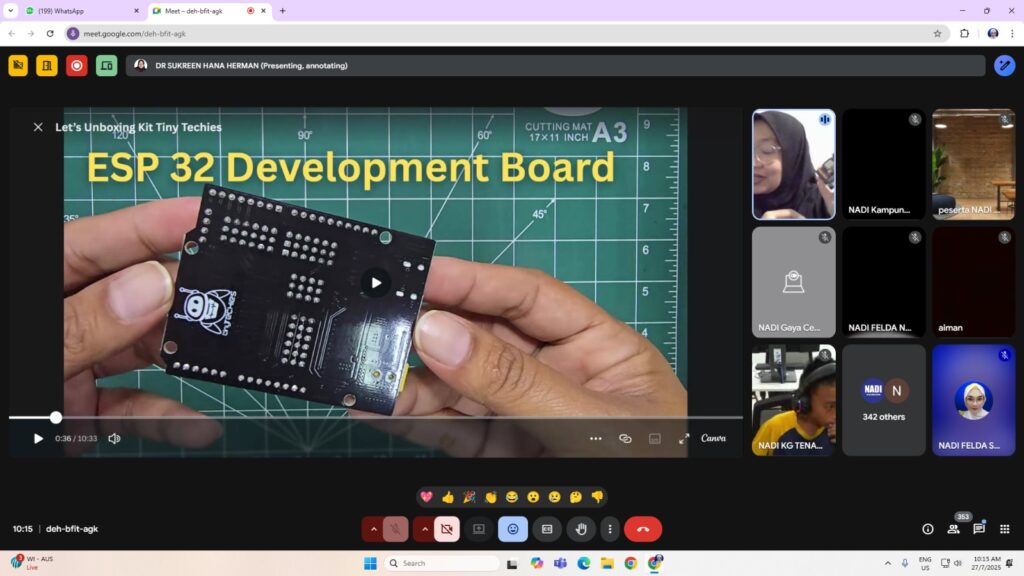Click the raise hand button
The width and height of the screenshot is (1024, 576).
click(x=581, y=529)
